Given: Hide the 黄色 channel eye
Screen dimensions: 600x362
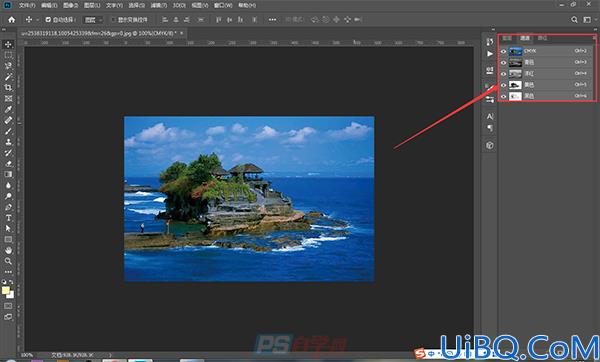Looking at the screenshot, I should 503,85.
